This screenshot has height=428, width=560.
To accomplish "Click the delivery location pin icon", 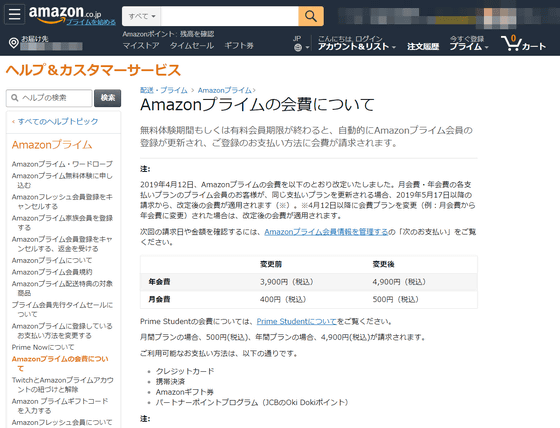I will click(x=14, y=43).
